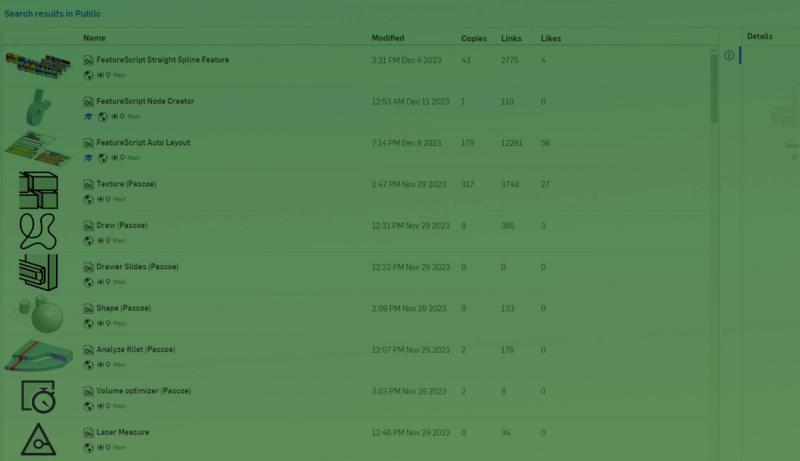The width and height of the screenshot is (800, 461).
Task: Sort results by the Modified column
Action: (x=388, y=38)
